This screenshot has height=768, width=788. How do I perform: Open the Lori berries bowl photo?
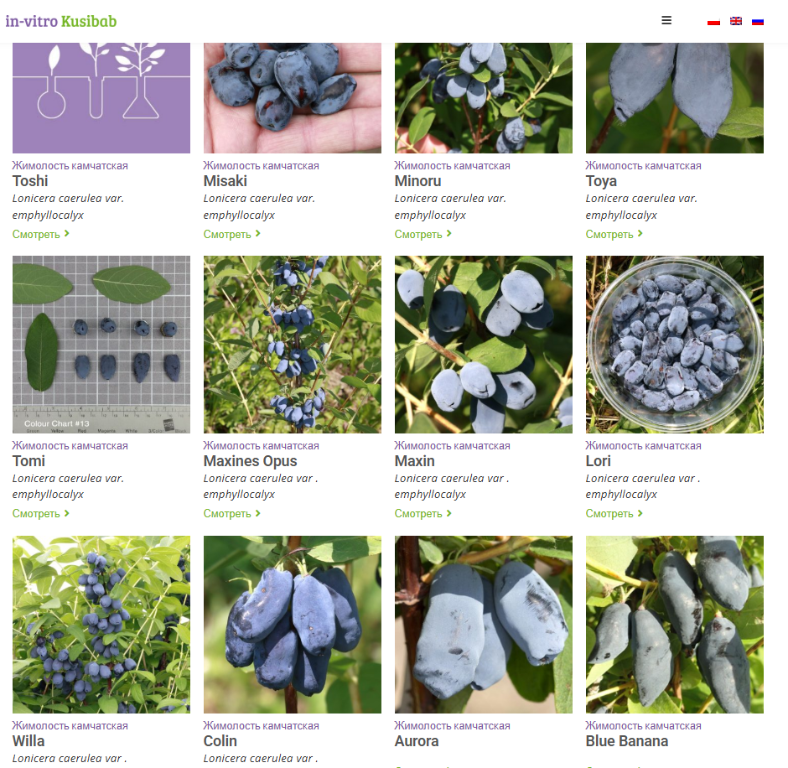click(674, 344)
